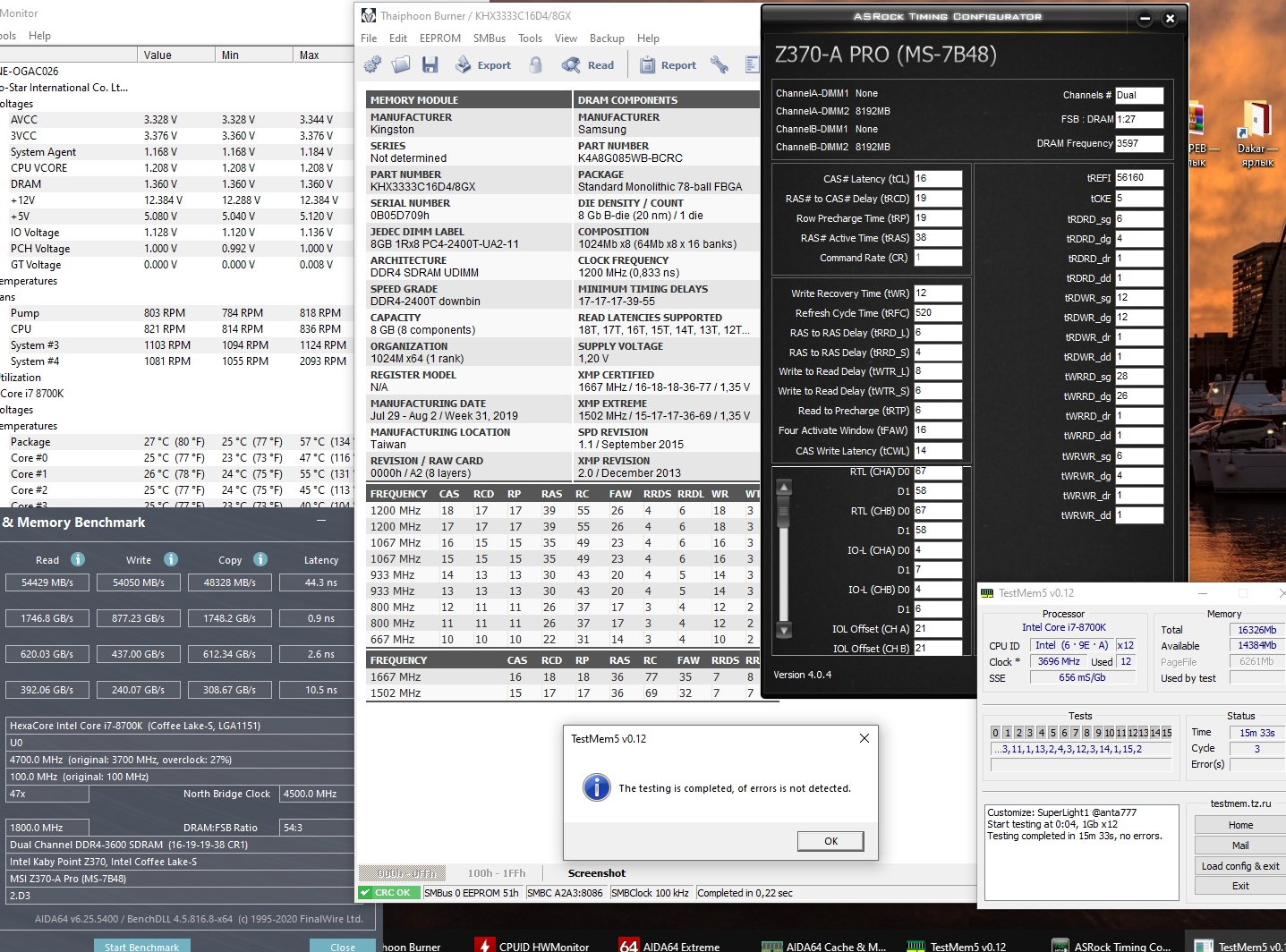The image size is (1286, 952).
Task: Open the EEPROM menu
Action: click(440, 38)
